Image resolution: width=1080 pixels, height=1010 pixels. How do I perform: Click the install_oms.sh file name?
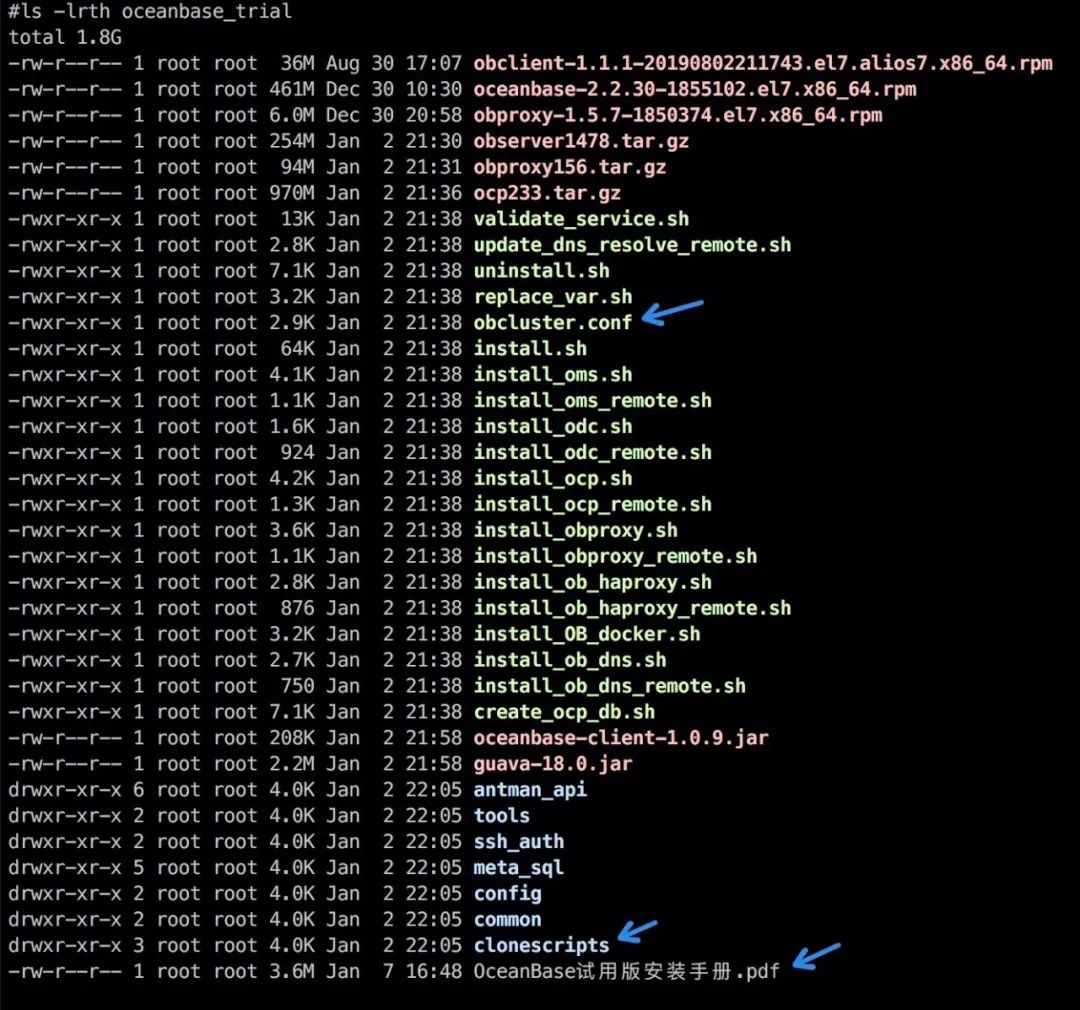click(x=552, y=375)
